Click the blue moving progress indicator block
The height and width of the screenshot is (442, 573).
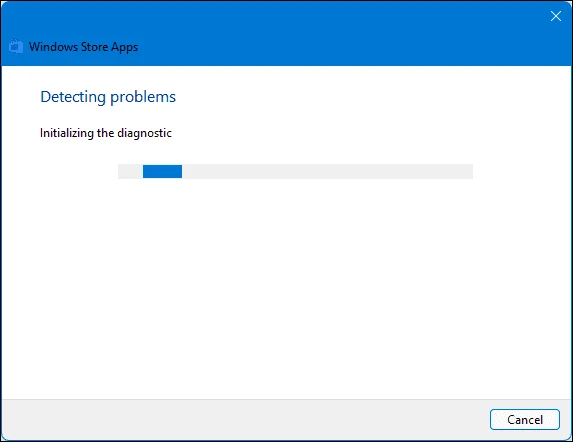tap(162, 171)
